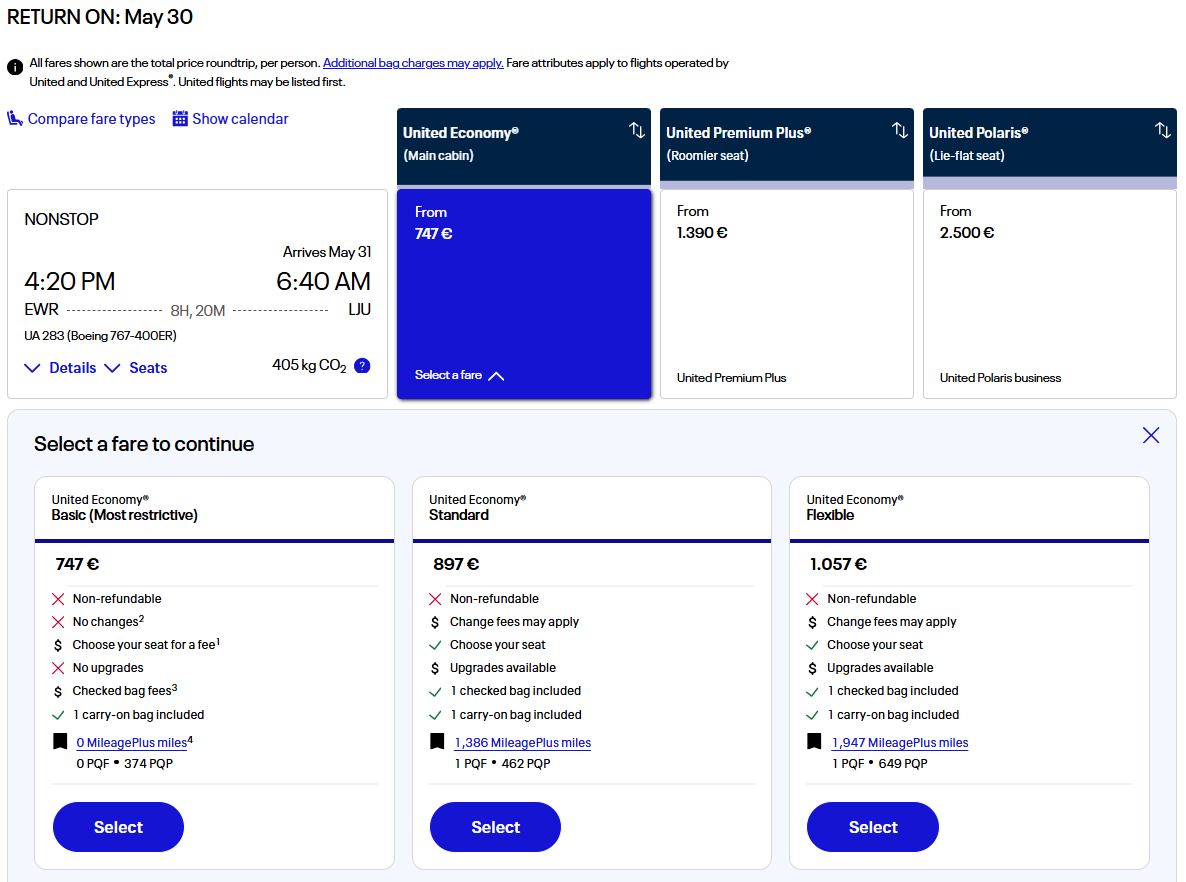Viewport: 1186px width, 882px height.
Task: Click the 1 PQF • 649 PQP text
Action: (x=880, y=764)
